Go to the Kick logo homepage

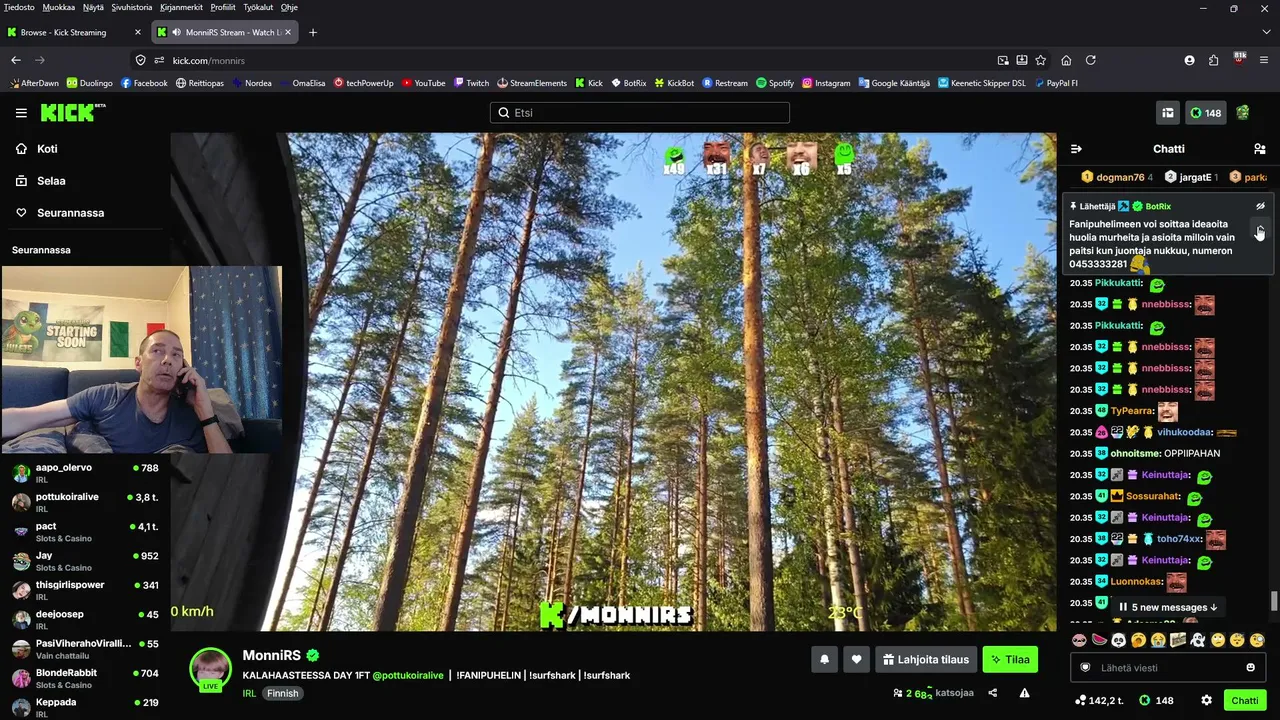tap(73, 112)
